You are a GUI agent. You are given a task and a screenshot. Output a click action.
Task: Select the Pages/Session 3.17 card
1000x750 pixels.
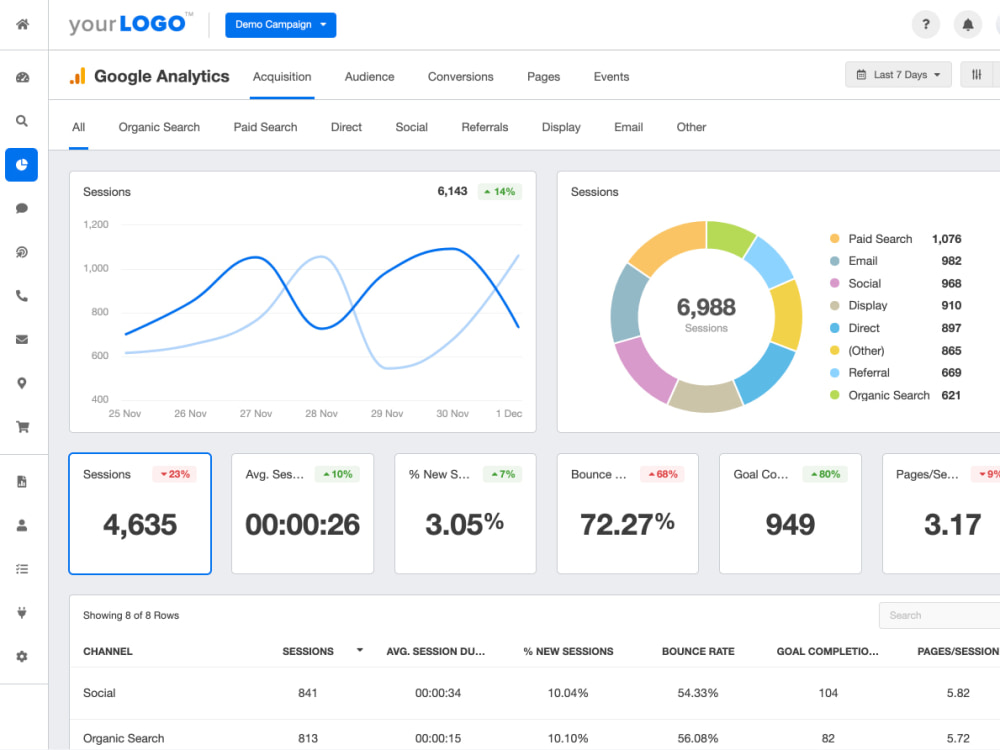[941, 513]
